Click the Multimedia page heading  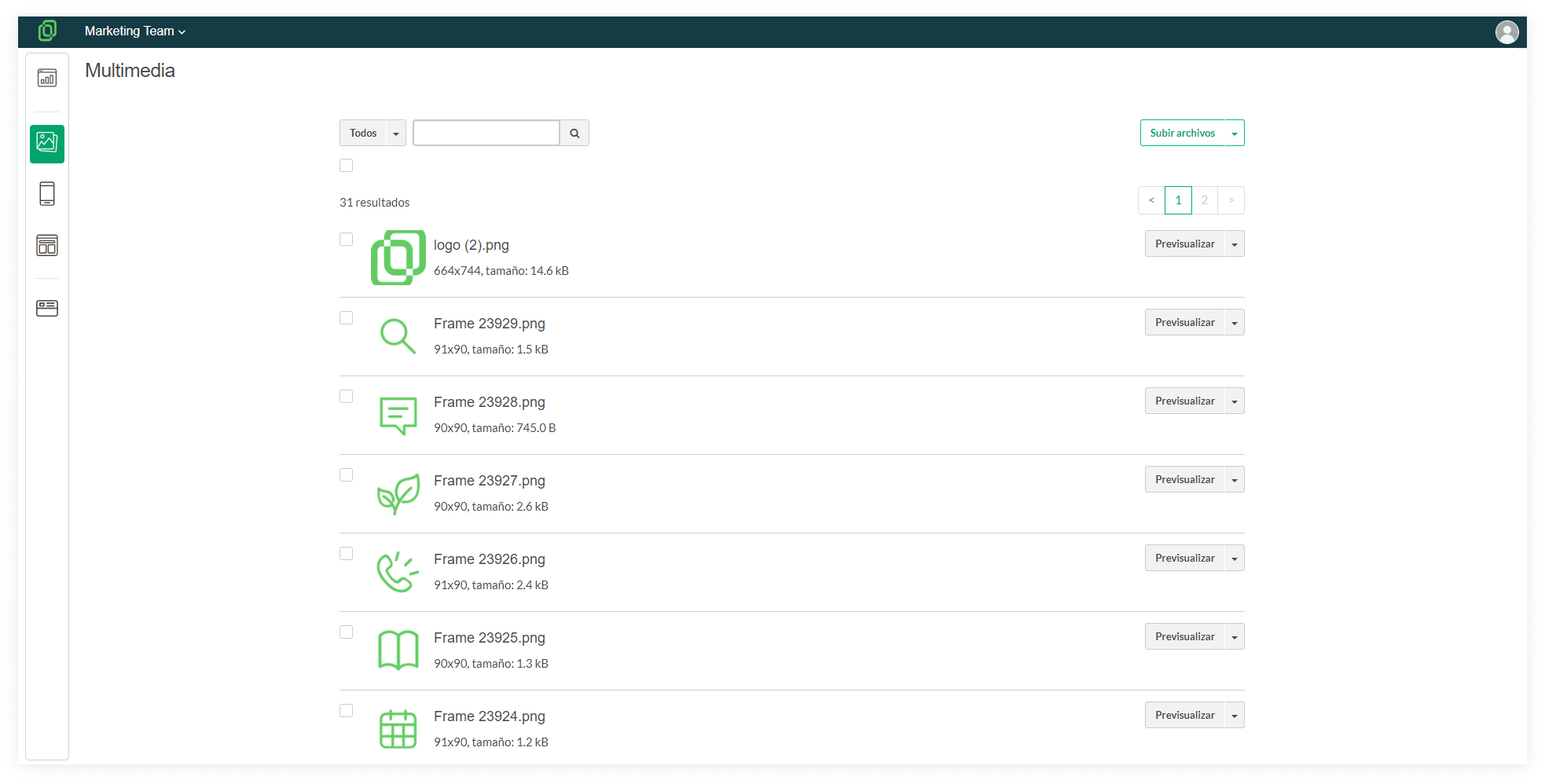[130, 71]
